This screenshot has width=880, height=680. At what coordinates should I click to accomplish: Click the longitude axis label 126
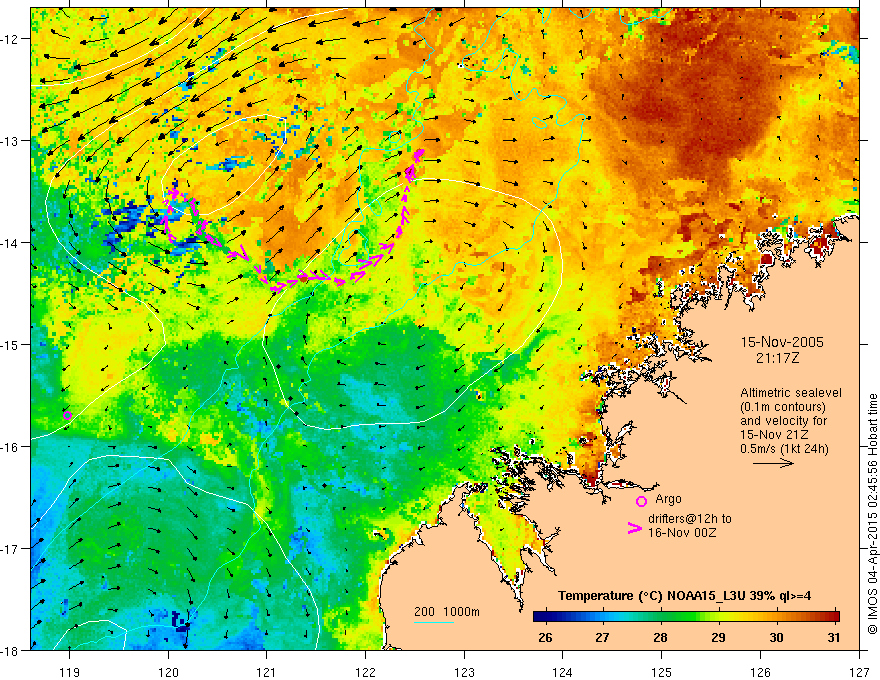760,672
